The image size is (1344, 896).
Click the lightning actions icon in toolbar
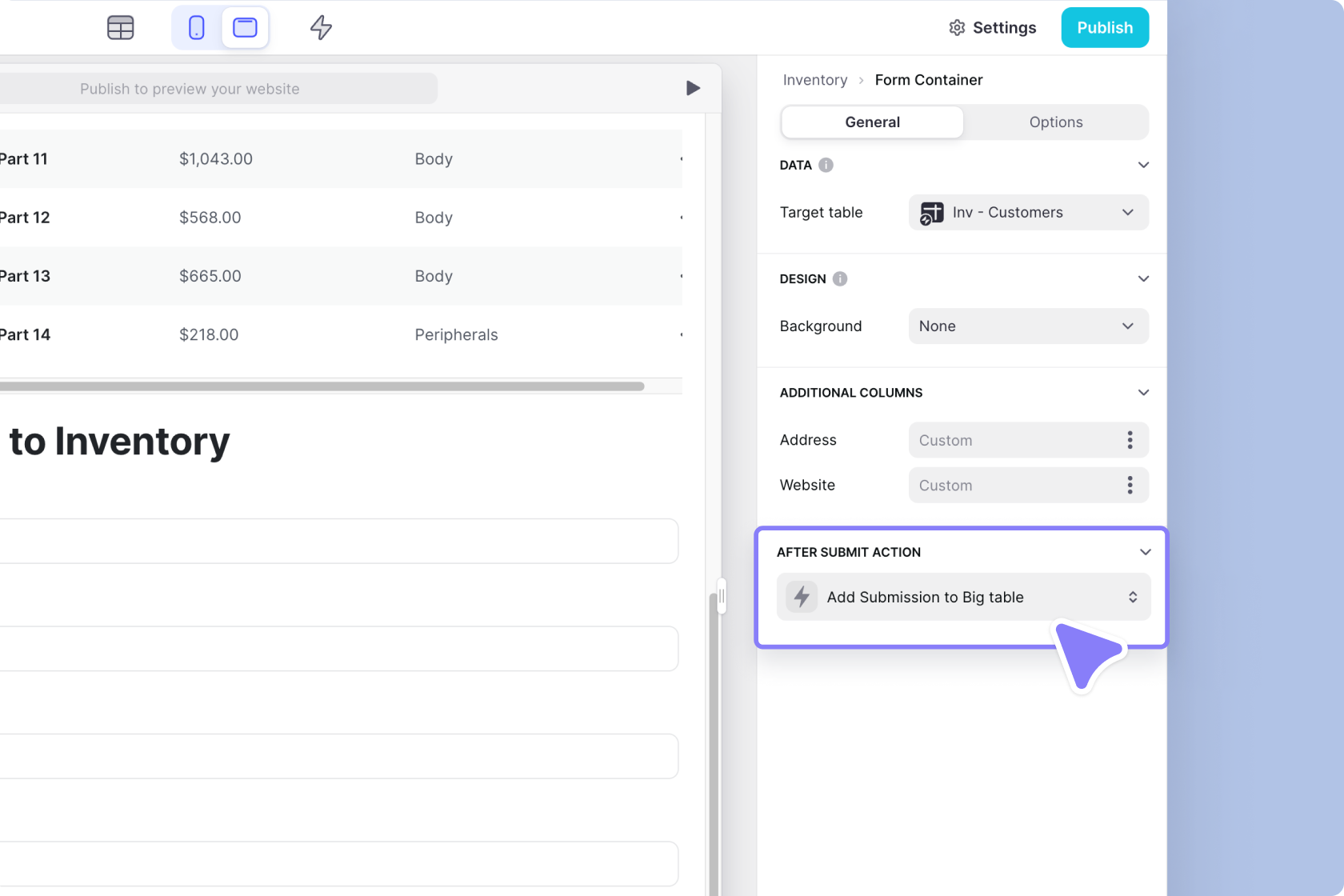coord(320,27)
